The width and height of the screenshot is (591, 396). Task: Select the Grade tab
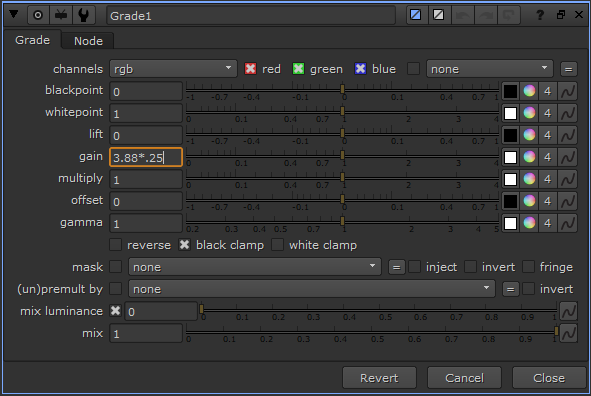(32, 40)
